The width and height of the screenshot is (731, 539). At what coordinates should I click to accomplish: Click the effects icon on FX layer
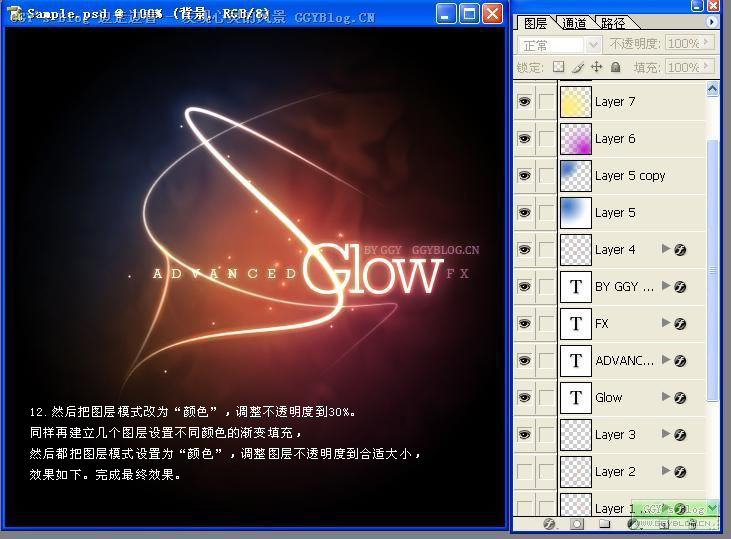[680, 324]
